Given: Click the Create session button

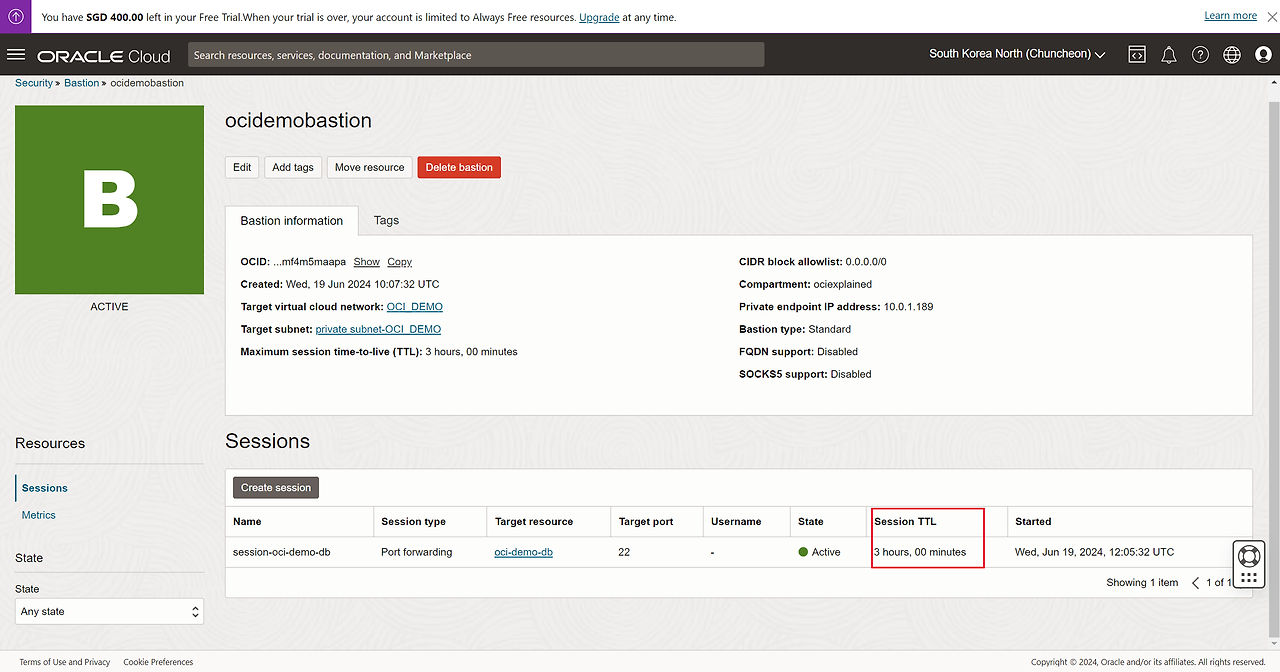Looking at the screenshot, I should pos(276,488).
